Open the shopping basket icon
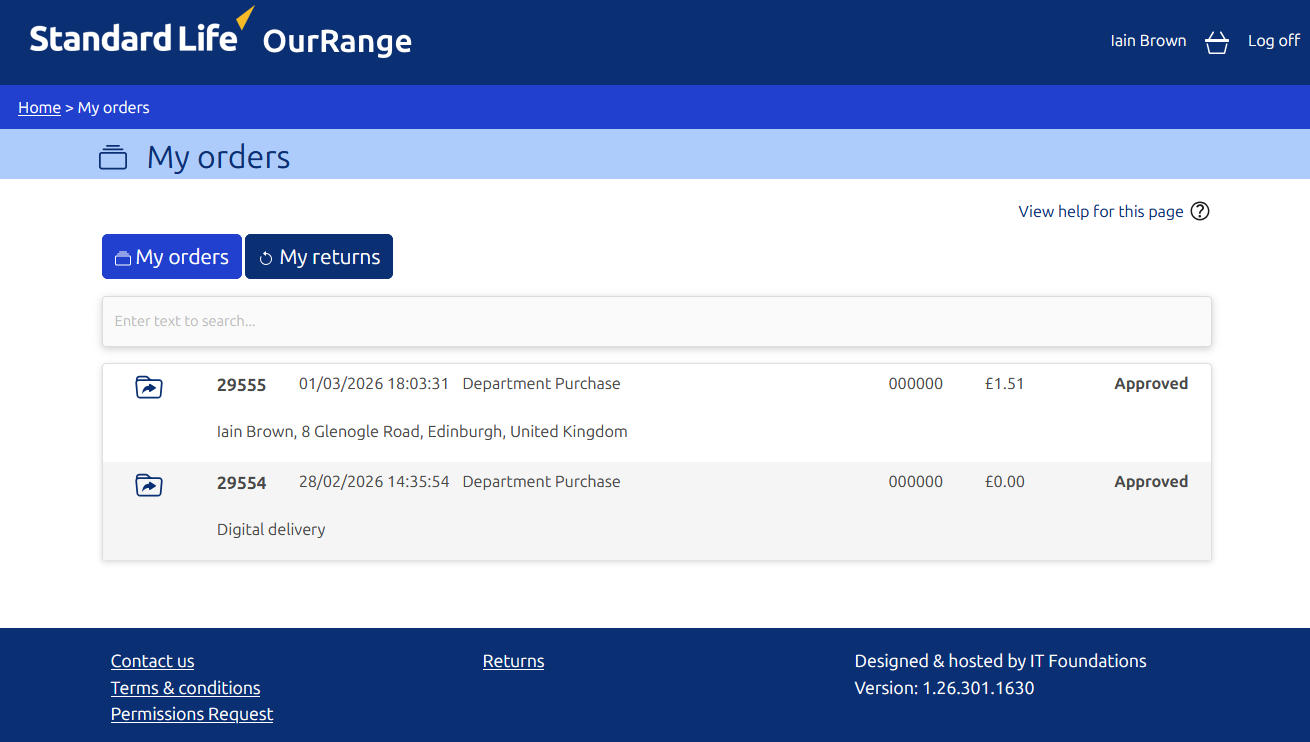This screenshot has width=1310, height=742. 1216,42
